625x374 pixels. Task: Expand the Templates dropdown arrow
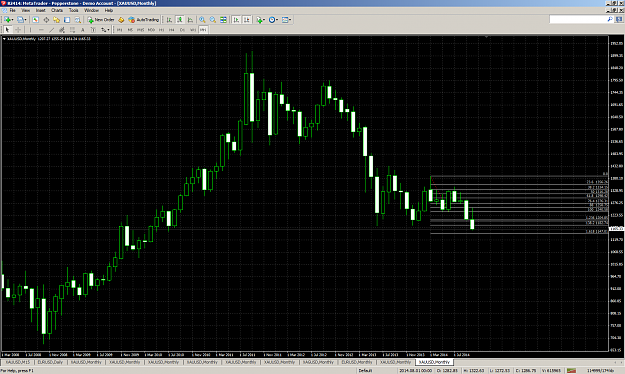pyautogui.click(x=290, y=20)
